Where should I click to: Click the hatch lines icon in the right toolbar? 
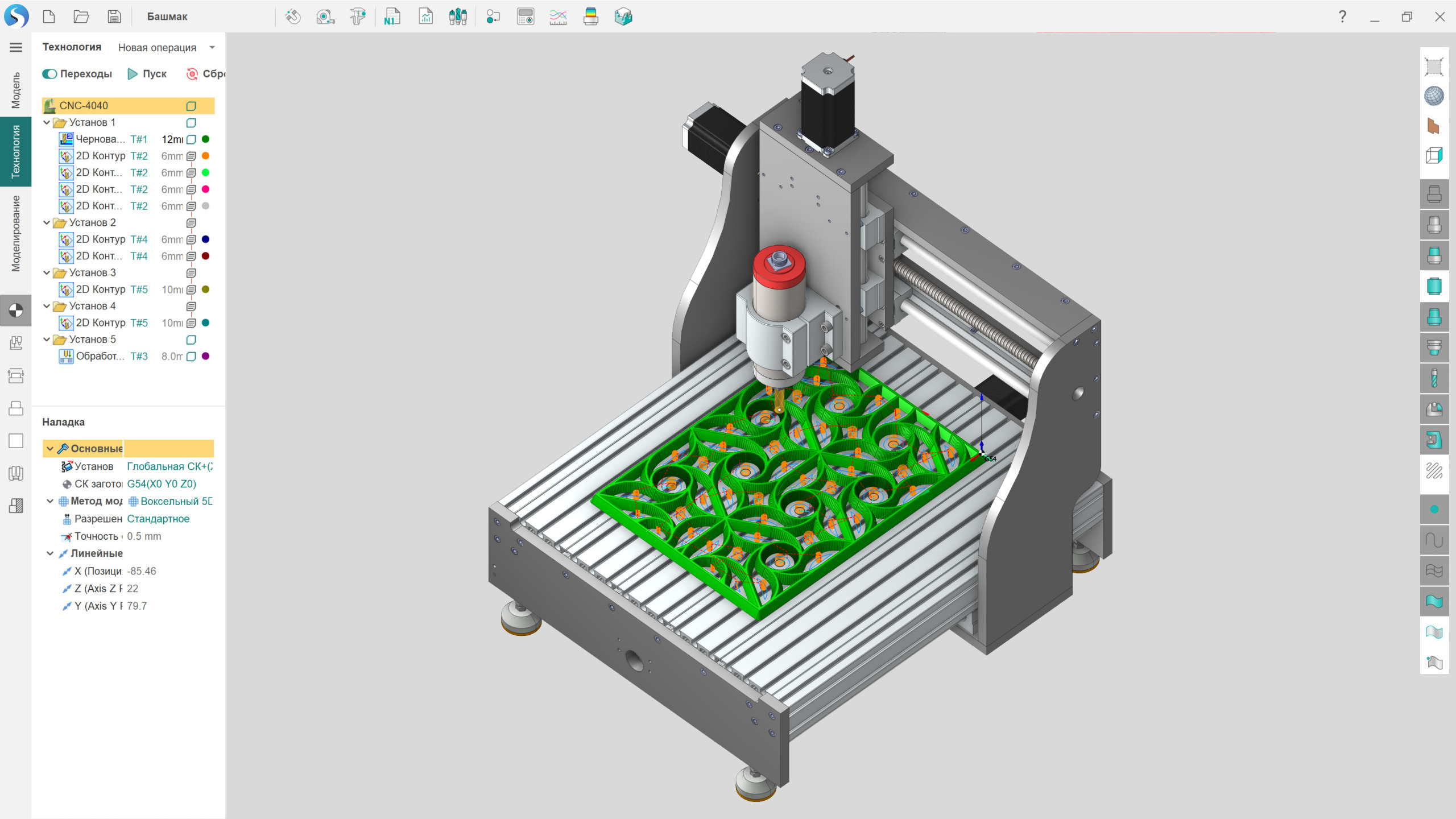tap(1434, 471)
